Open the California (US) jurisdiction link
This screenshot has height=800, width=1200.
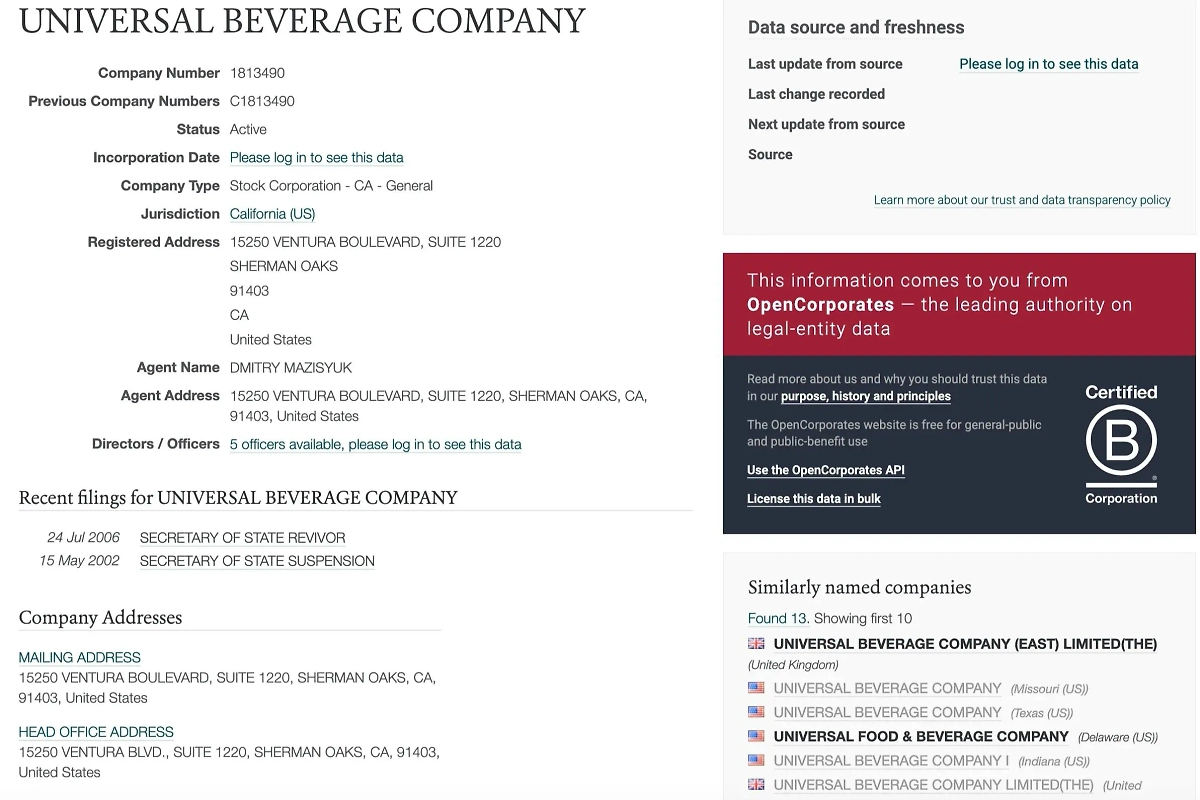pos(272,214)
